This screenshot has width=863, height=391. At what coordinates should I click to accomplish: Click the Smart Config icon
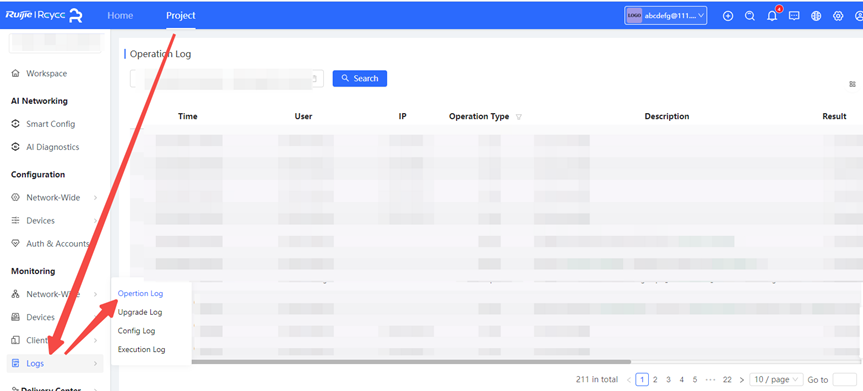pyautogui.click(x=15, y=124)
